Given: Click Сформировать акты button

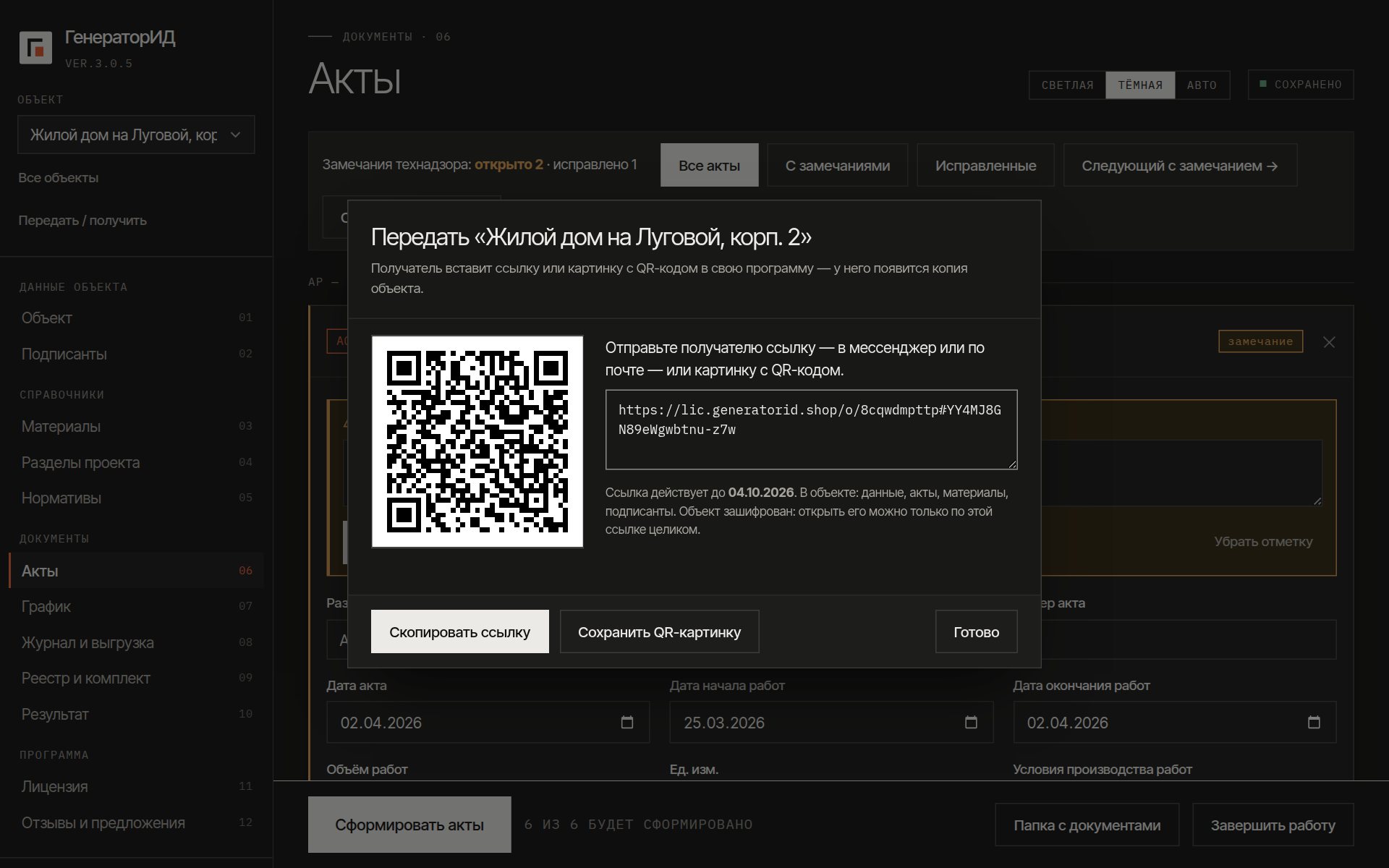Looking at the screenshot, I should click(409, 825).
